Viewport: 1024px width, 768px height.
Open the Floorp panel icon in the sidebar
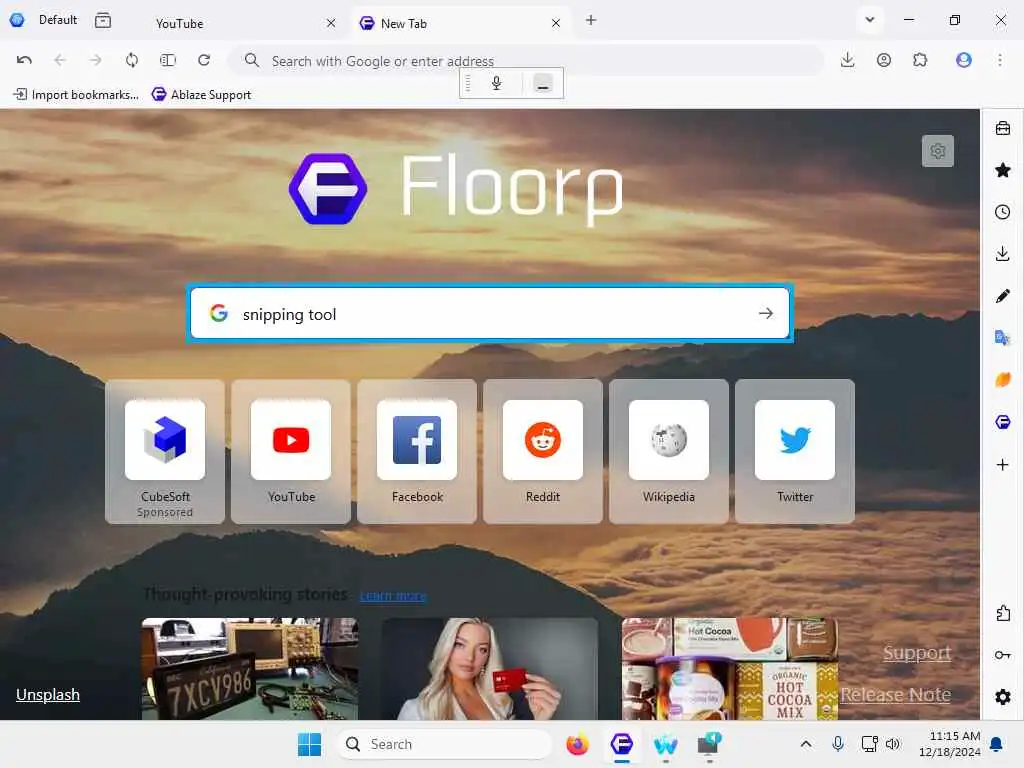(x=1002, y=422)
